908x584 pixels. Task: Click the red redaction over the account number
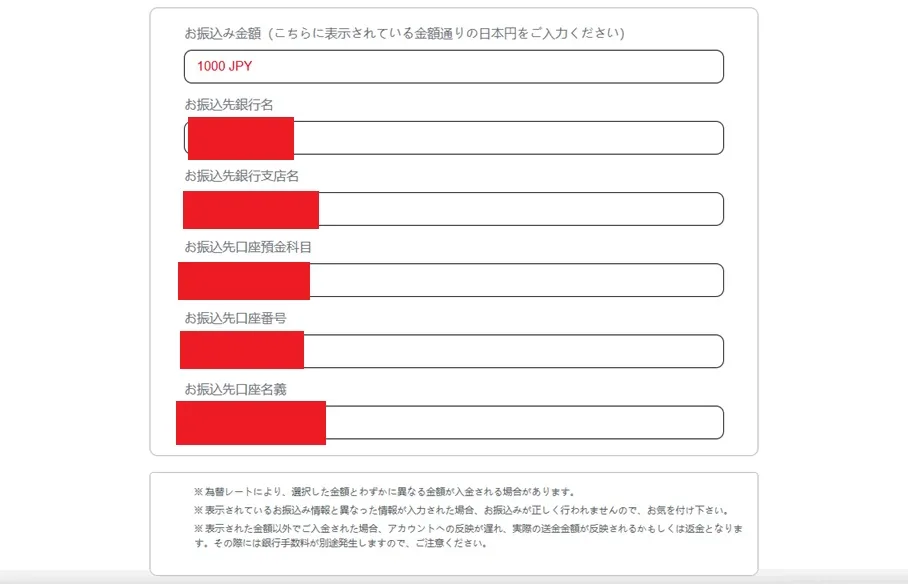pyautogui.click(x=240, y=351)
